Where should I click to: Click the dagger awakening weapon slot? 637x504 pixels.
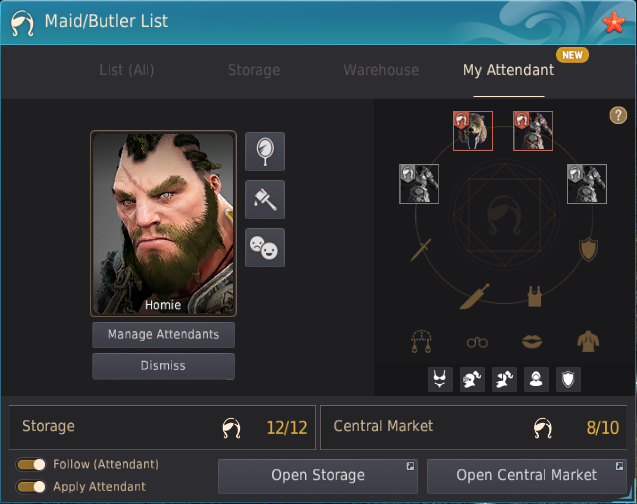(x=474, y=296)
